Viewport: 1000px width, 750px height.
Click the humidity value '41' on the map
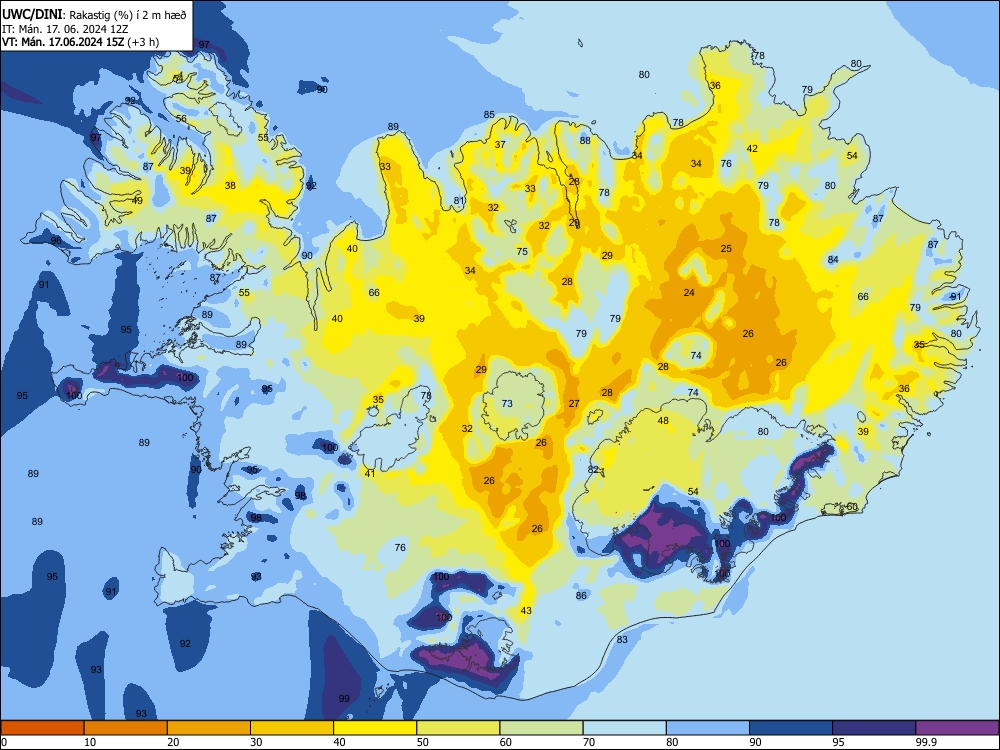[x=370, y=473]
